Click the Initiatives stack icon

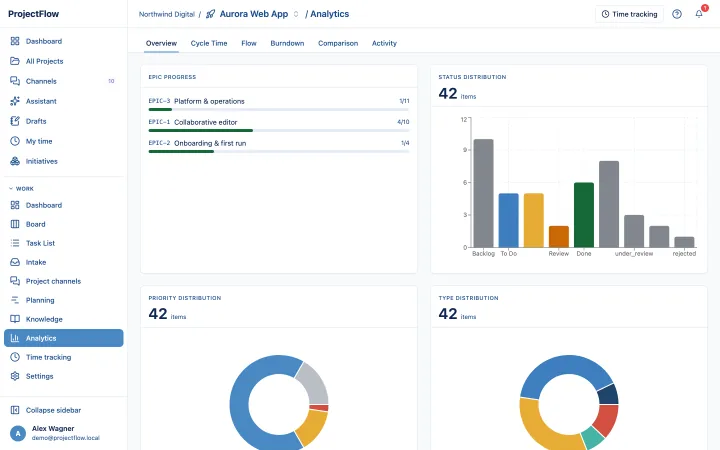coord(15,161)
